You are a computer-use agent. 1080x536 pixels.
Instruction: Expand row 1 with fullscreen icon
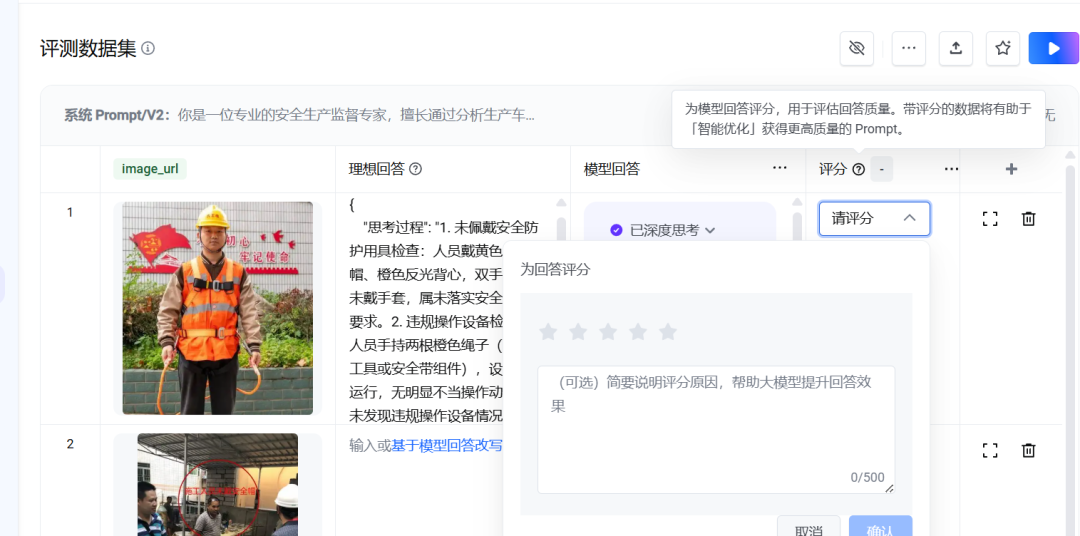coord(990,218)
